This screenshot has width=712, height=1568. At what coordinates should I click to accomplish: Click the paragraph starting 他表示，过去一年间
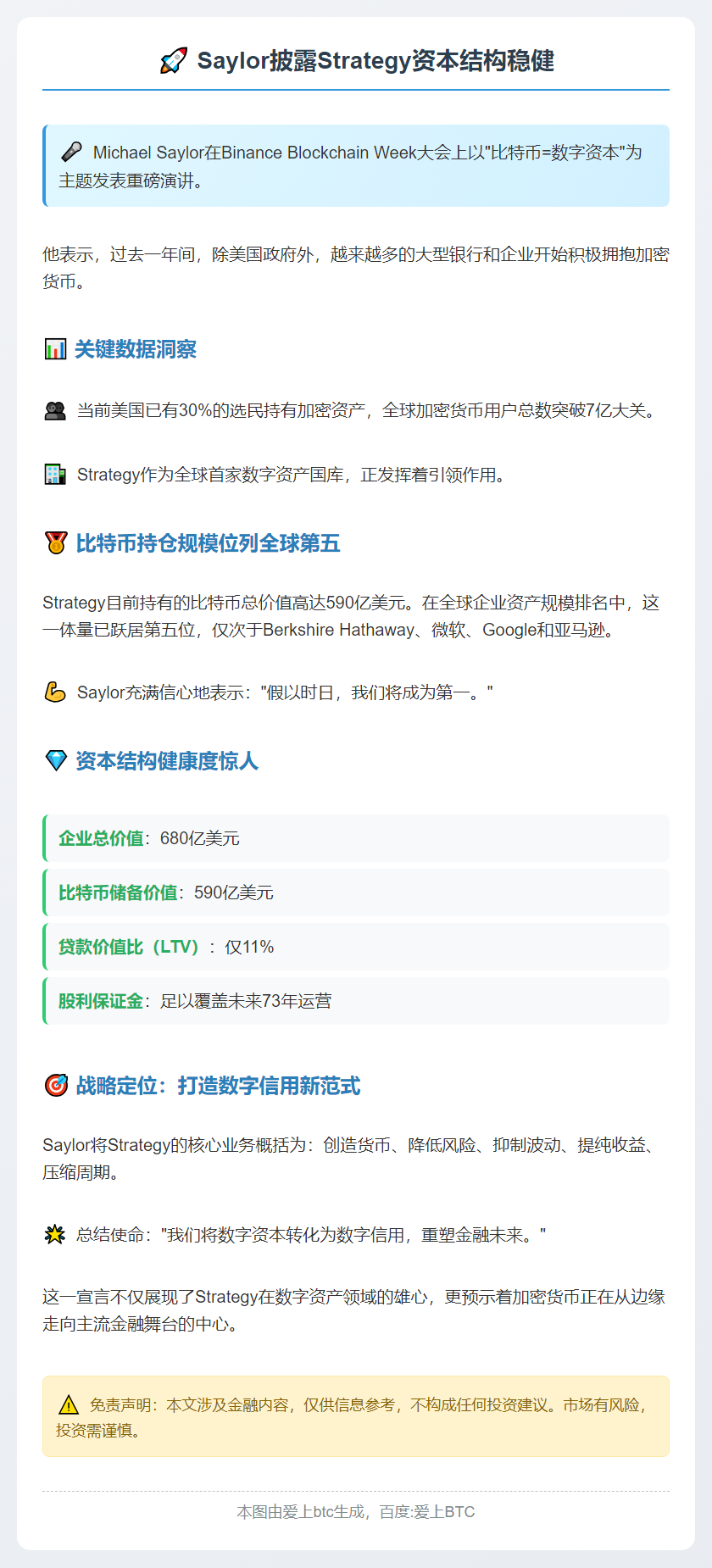[x=356, y=268]
